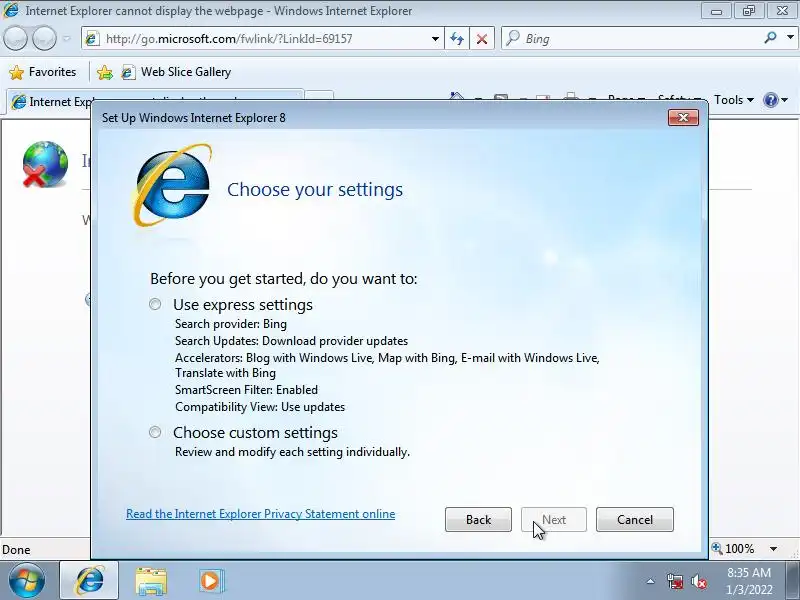Click Internet Explorer taskbar icon

click(x=90, y=581)
